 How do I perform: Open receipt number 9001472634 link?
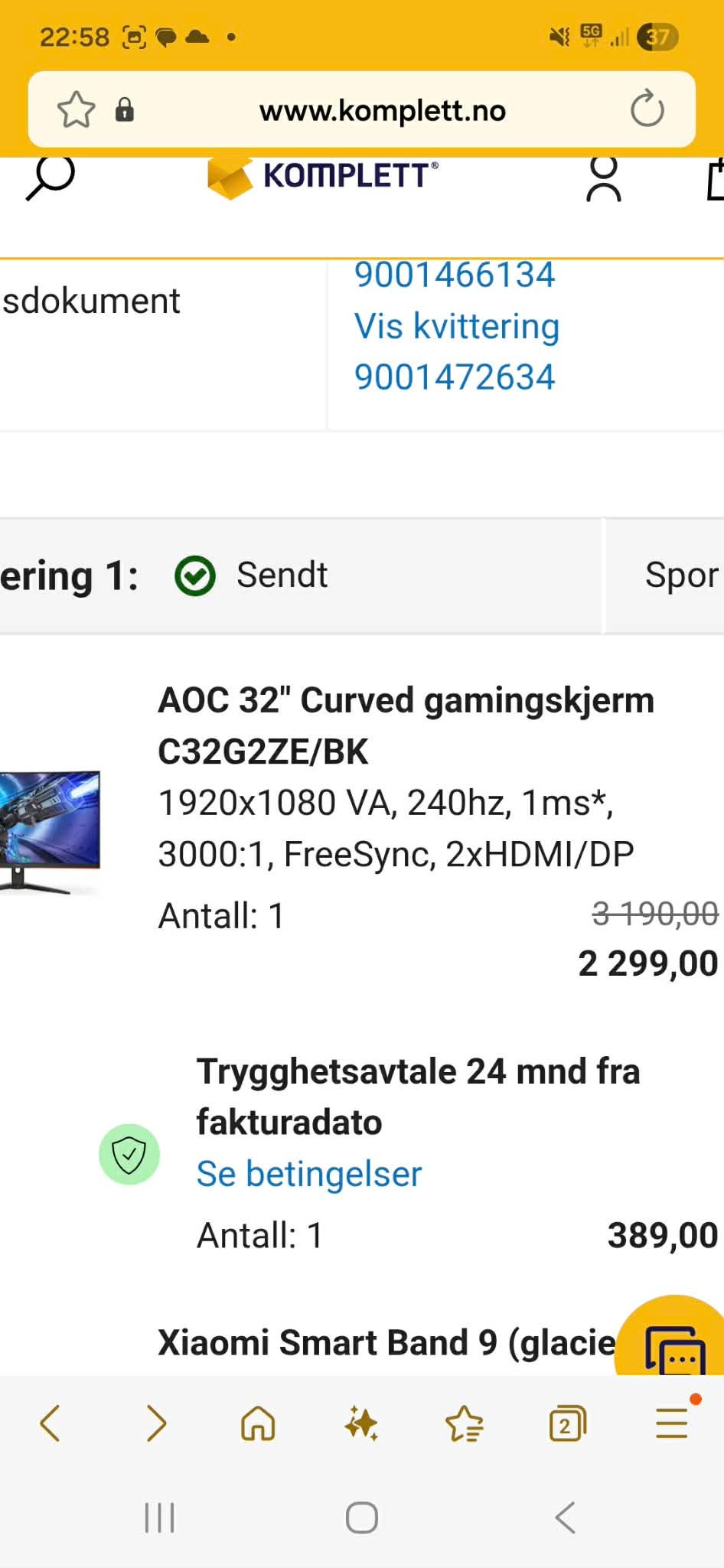pyautogui.click(x=455, y=377)
